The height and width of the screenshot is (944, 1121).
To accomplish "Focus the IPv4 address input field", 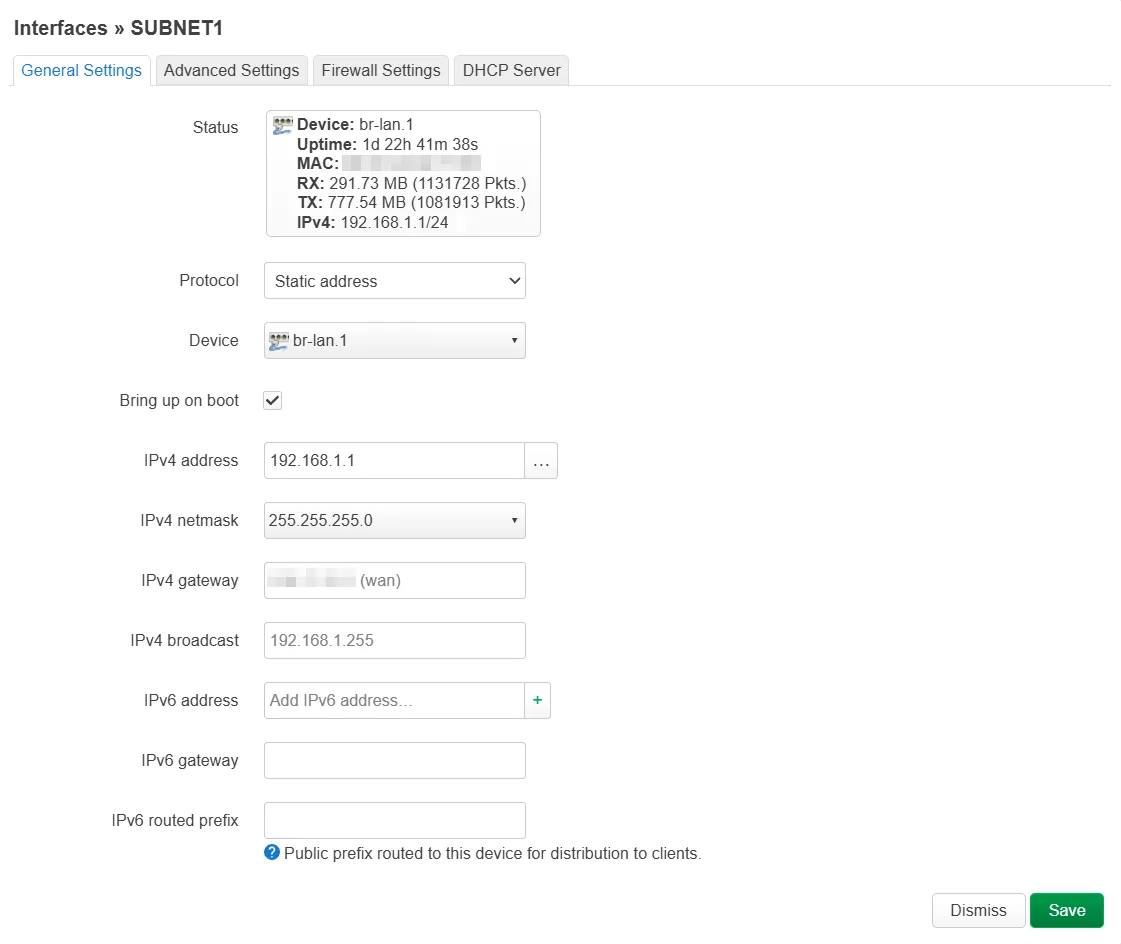I will (395, 461).
